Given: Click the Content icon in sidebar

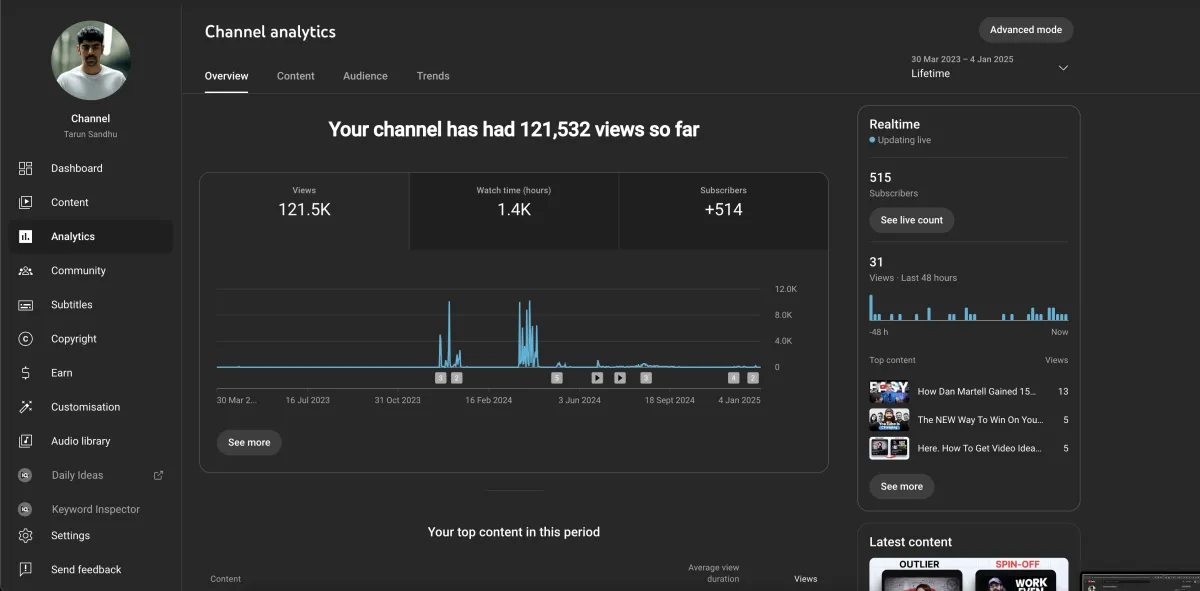Looking at the screenshot, I should (x=26, y=202).
